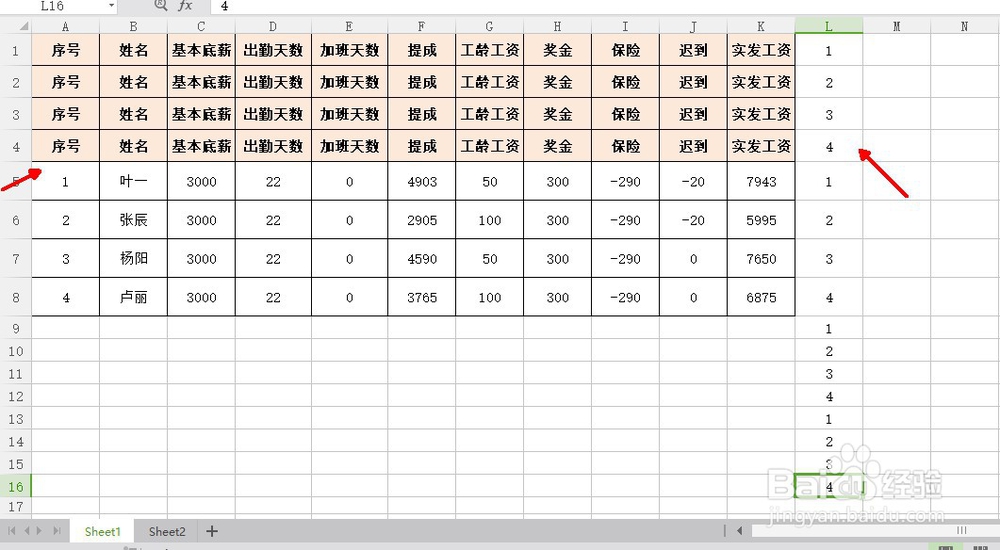Click 保险 header in row 2
Image resolution: width=1000 pixels, height=550 pixels.
[625, 82]
